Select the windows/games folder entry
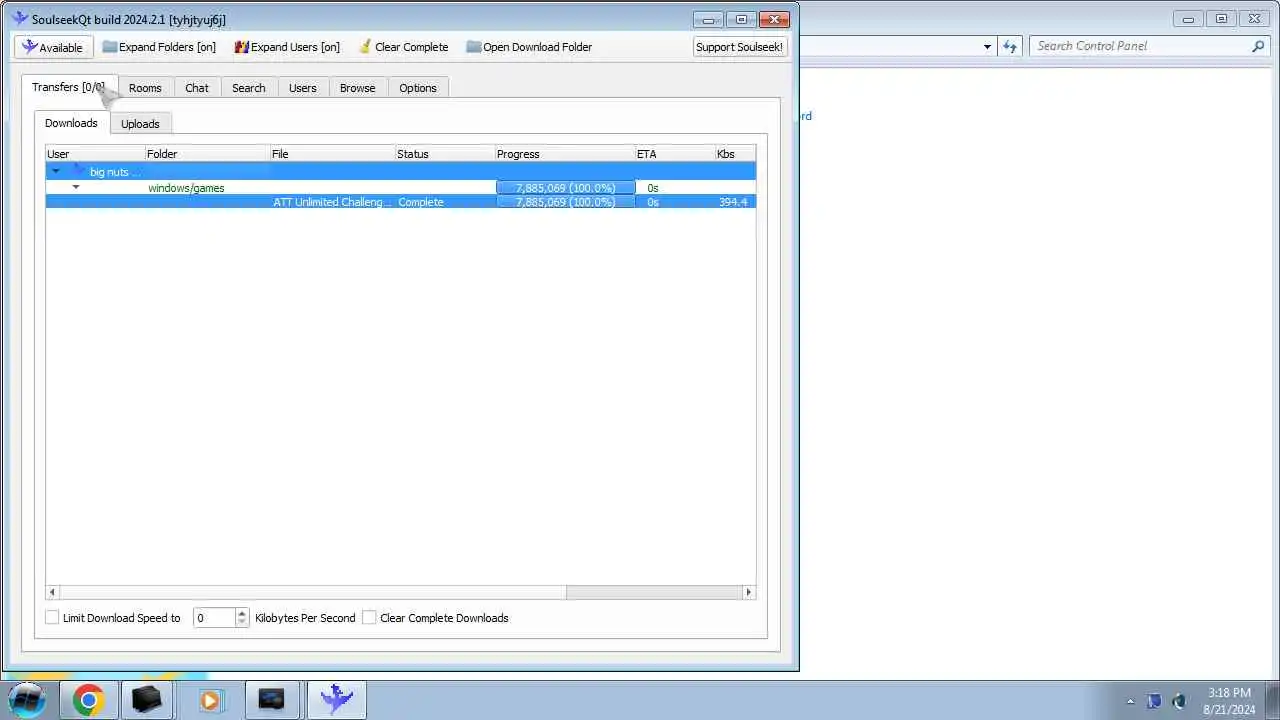Viewport: 1280px width, 720px height. pyautogui.click(x=186, y=188)
